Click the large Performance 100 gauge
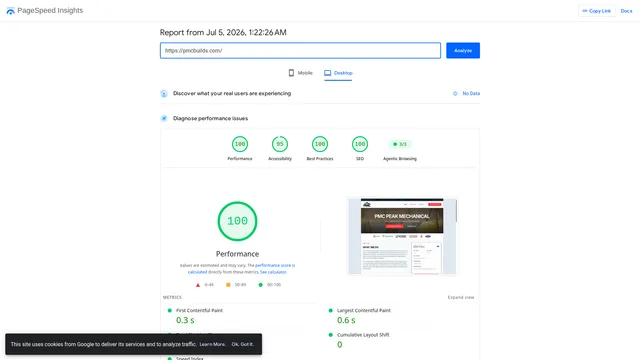Screen dimensions: 640x360 238,221
